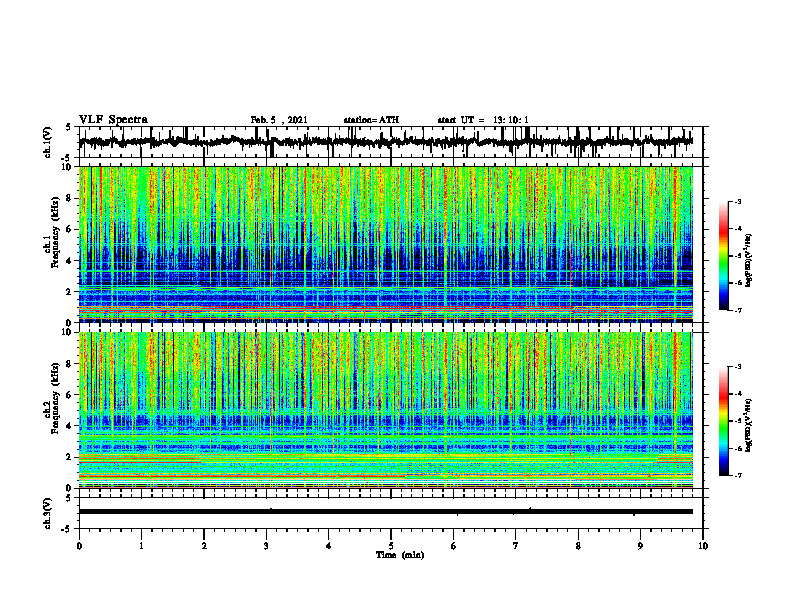Click the '-5' tick on ch.1 color bar
Viewport: 792px width, 612px height.
coord(738,256)
